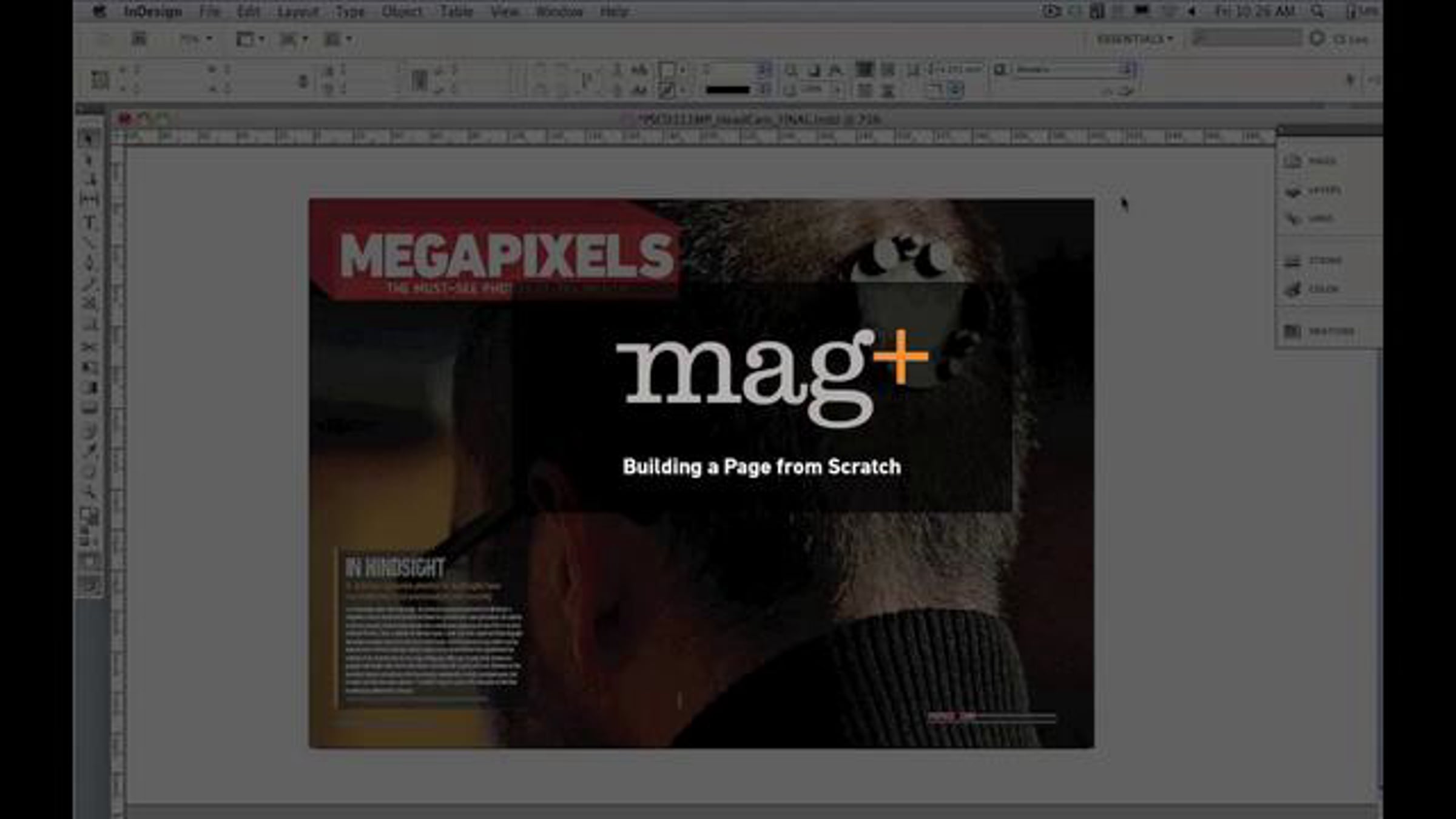The width and height of the screenshot is (1456, 819).
Task: Open the zoom level dropdown
Action: 196,39
